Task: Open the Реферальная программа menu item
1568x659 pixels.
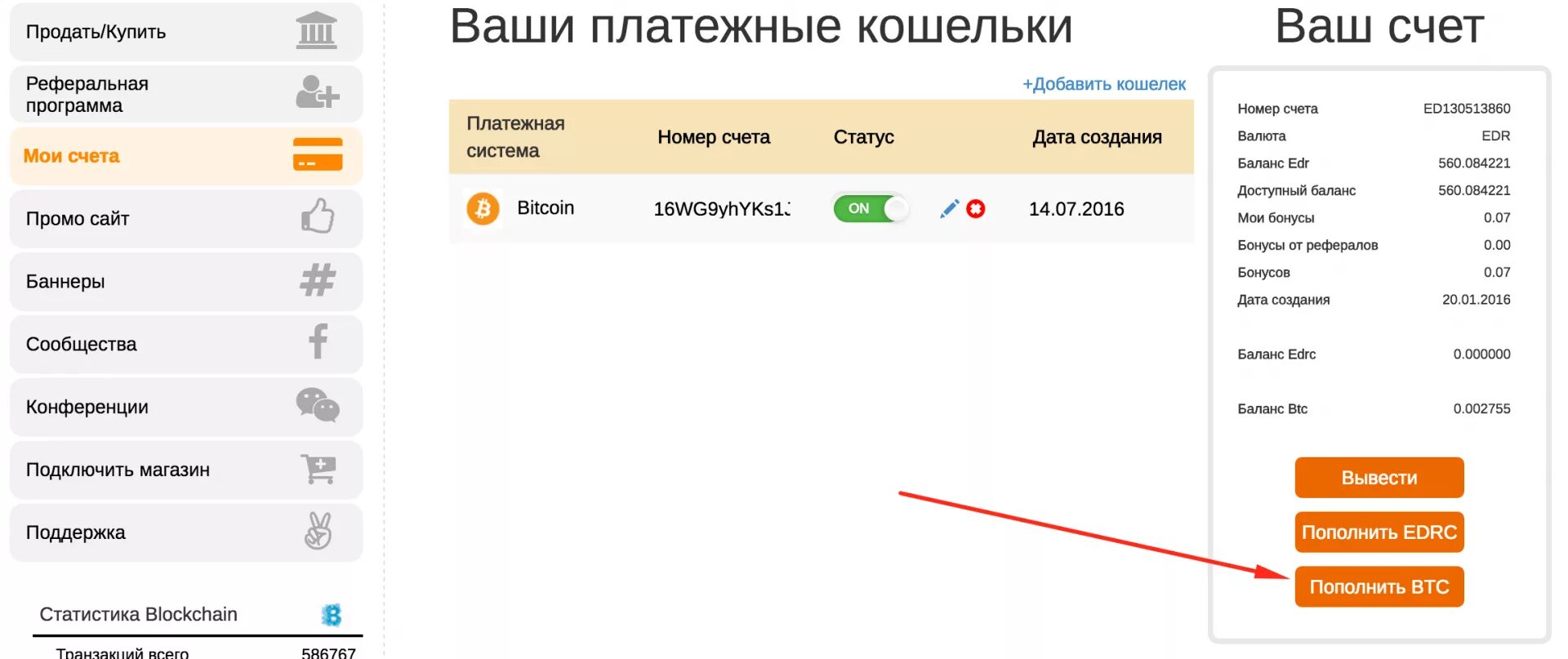Action: (186, 95)
